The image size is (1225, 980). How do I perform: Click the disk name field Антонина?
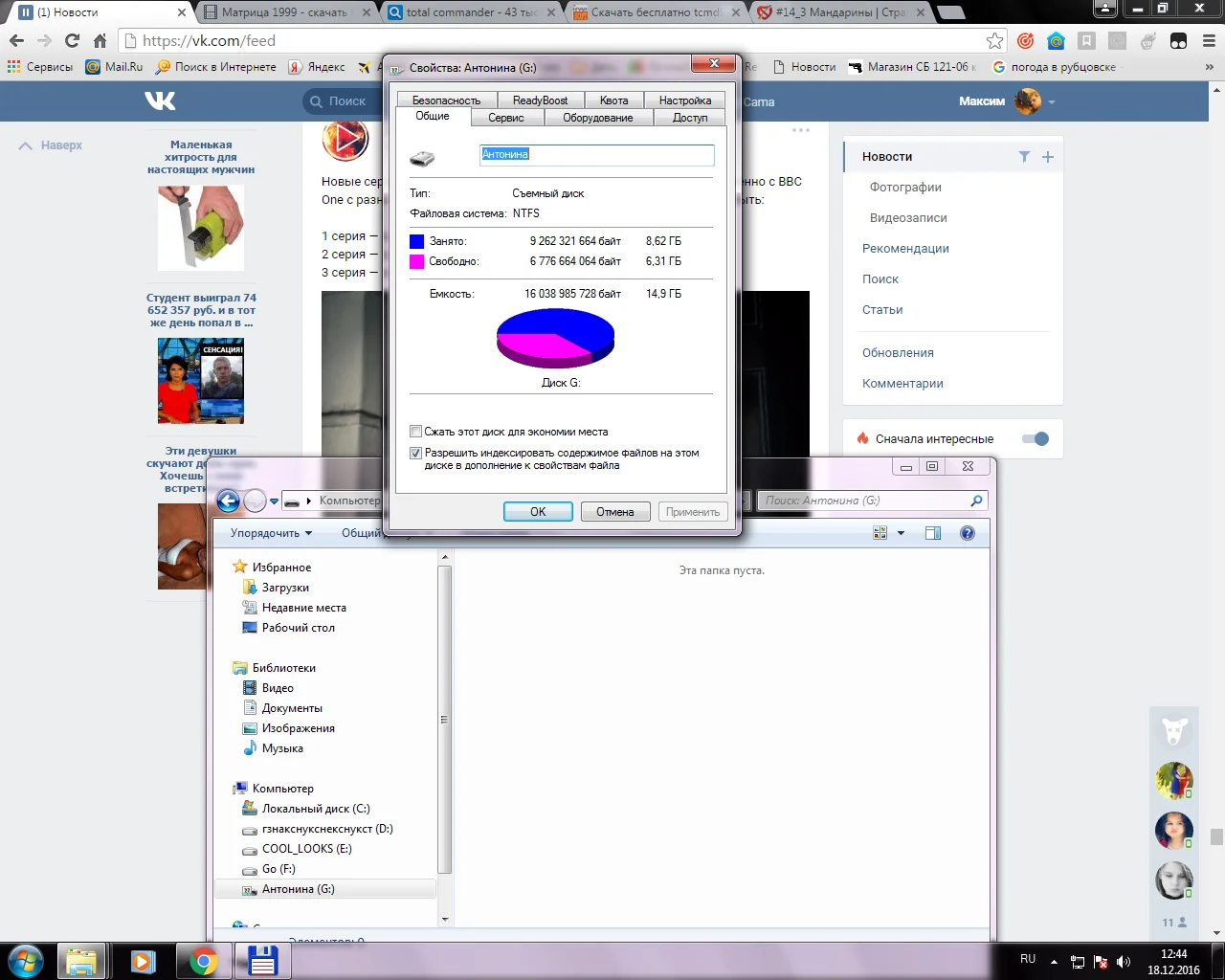(x=596, y=154)
